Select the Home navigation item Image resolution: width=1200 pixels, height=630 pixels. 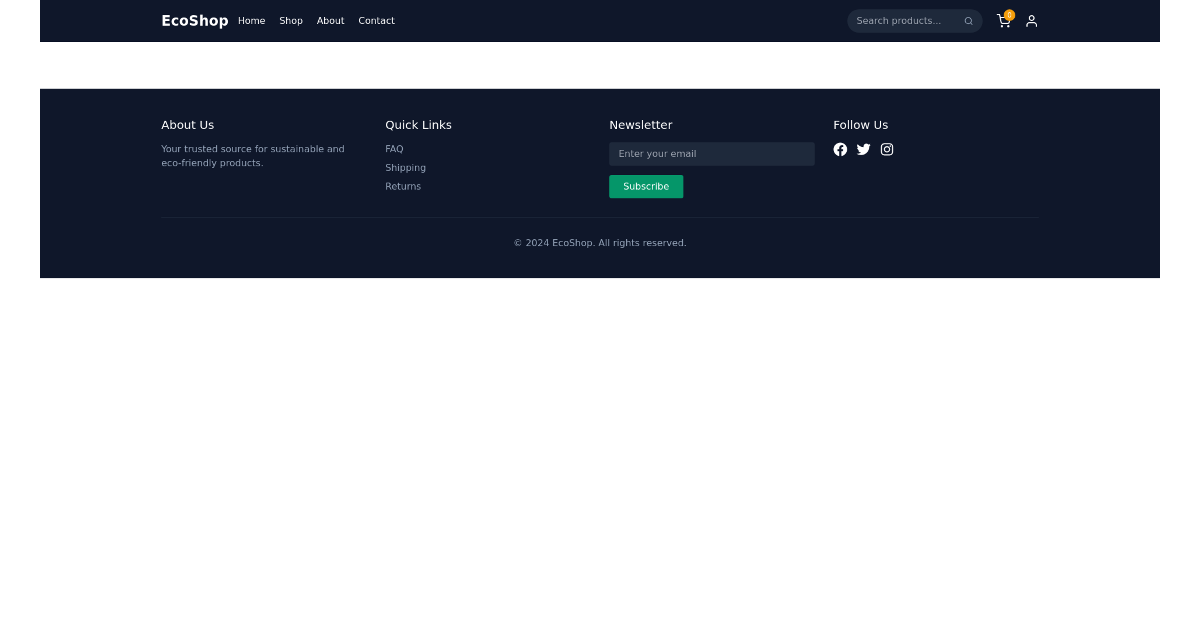click(251, 20)
